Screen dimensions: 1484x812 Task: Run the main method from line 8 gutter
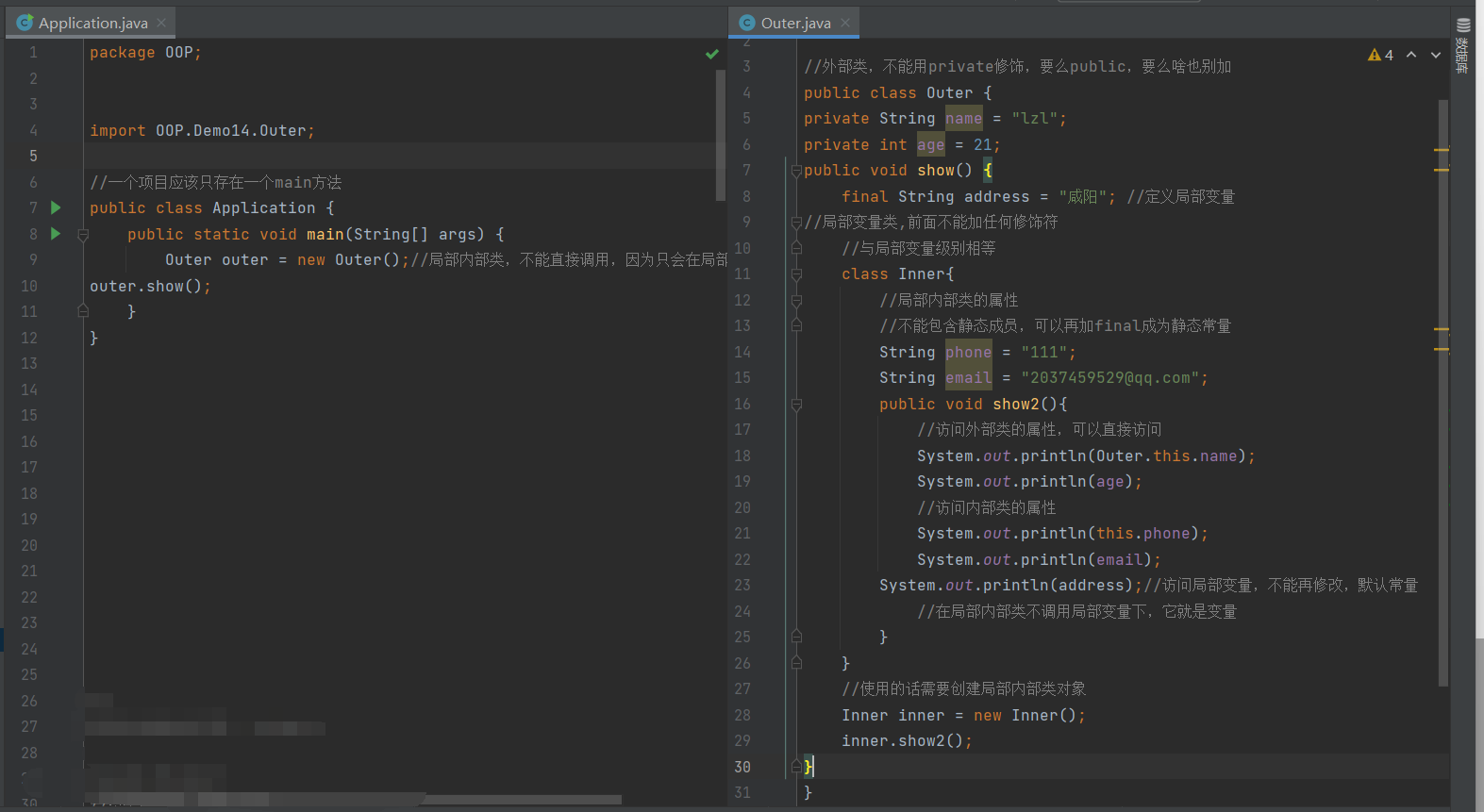tap(56, 234)
